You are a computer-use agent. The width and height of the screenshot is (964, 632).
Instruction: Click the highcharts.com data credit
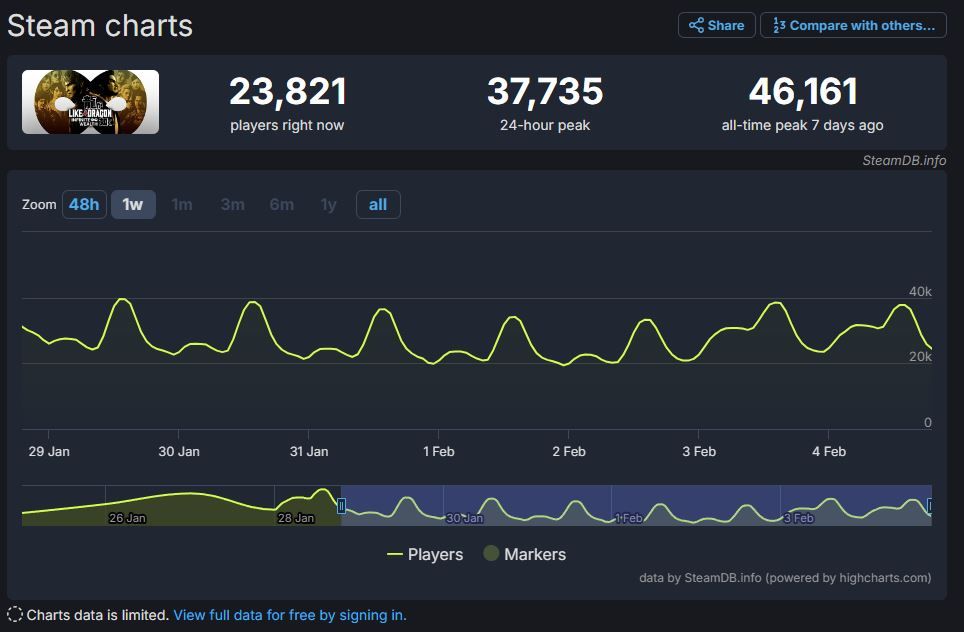(x=785, y=578)
